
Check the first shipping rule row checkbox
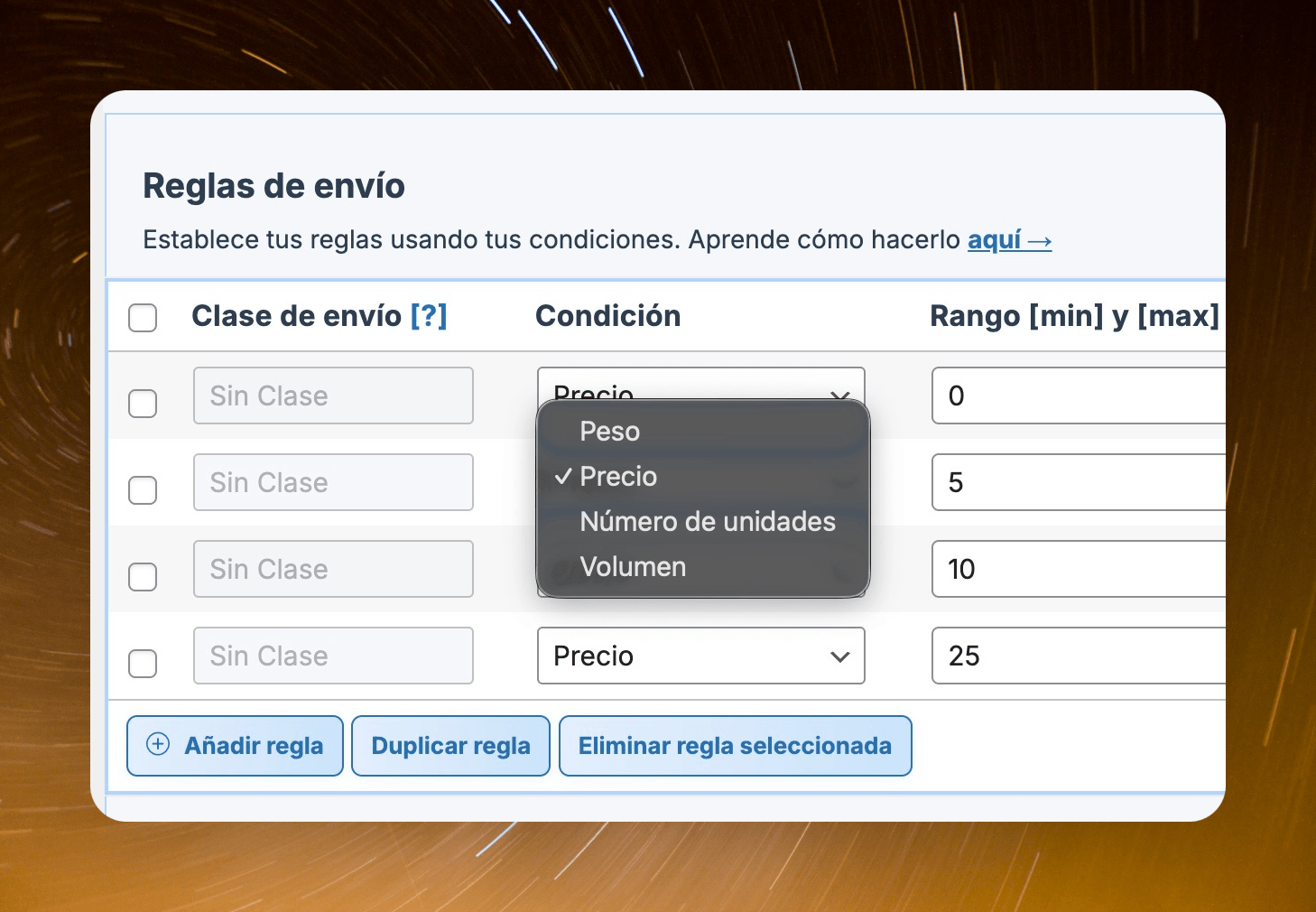(143, 403)
